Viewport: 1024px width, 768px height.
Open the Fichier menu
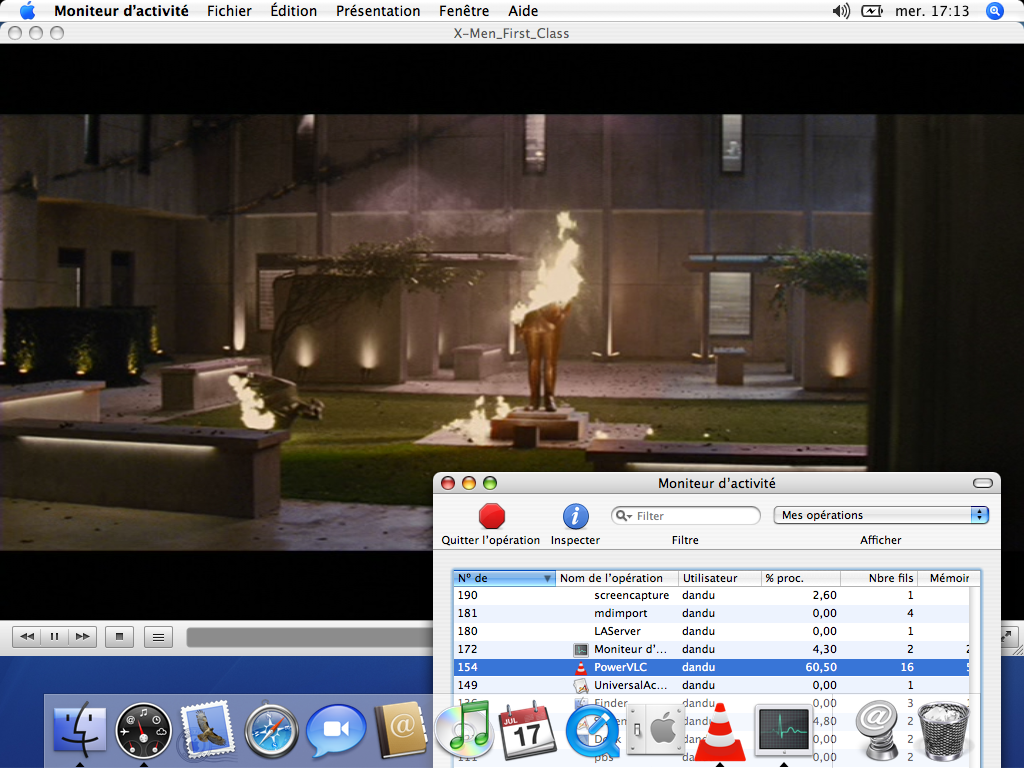click(x=229, y=10)
